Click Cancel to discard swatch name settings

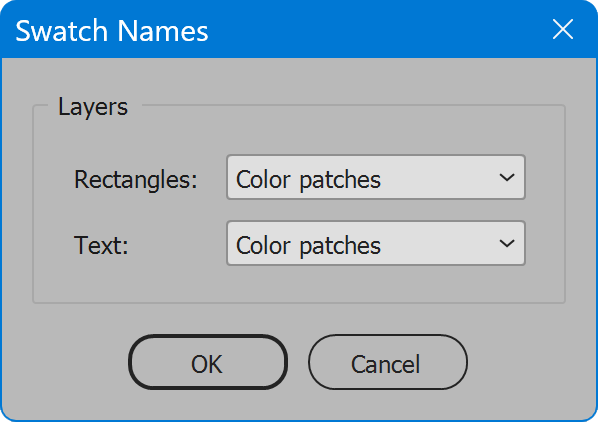387,362
